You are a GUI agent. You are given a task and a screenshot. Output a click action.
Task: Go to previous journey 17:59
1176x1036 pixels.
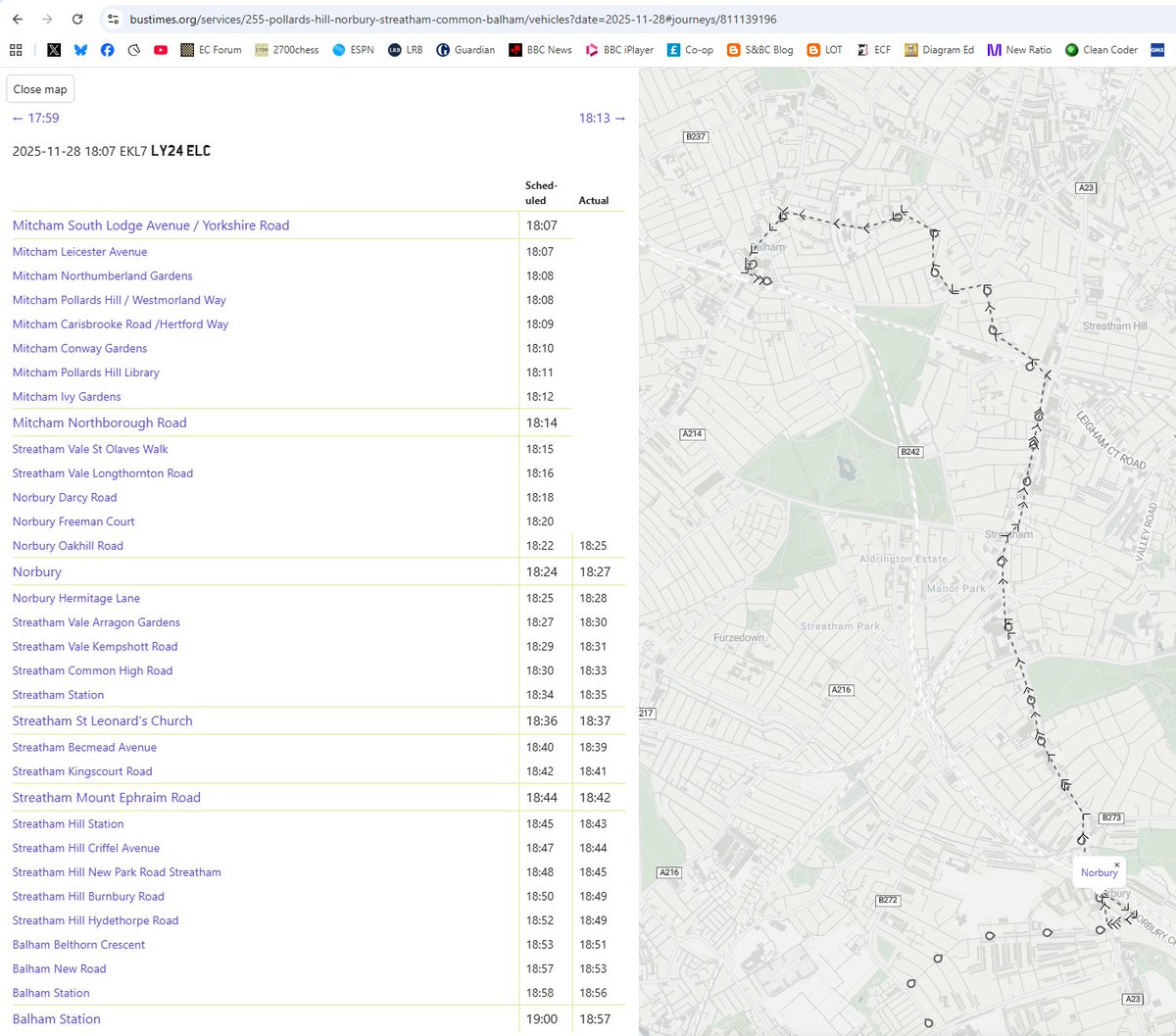point(35,118)
